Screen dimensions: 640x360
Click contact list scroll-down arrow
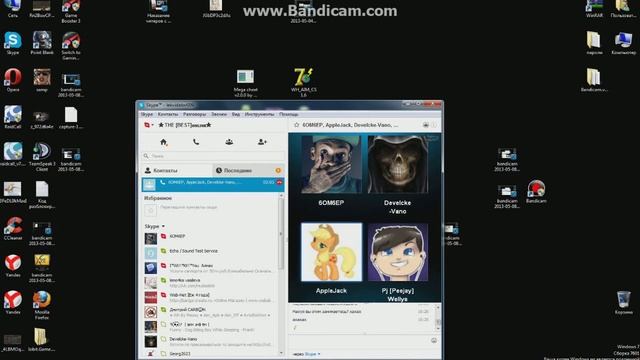(281, 353)
